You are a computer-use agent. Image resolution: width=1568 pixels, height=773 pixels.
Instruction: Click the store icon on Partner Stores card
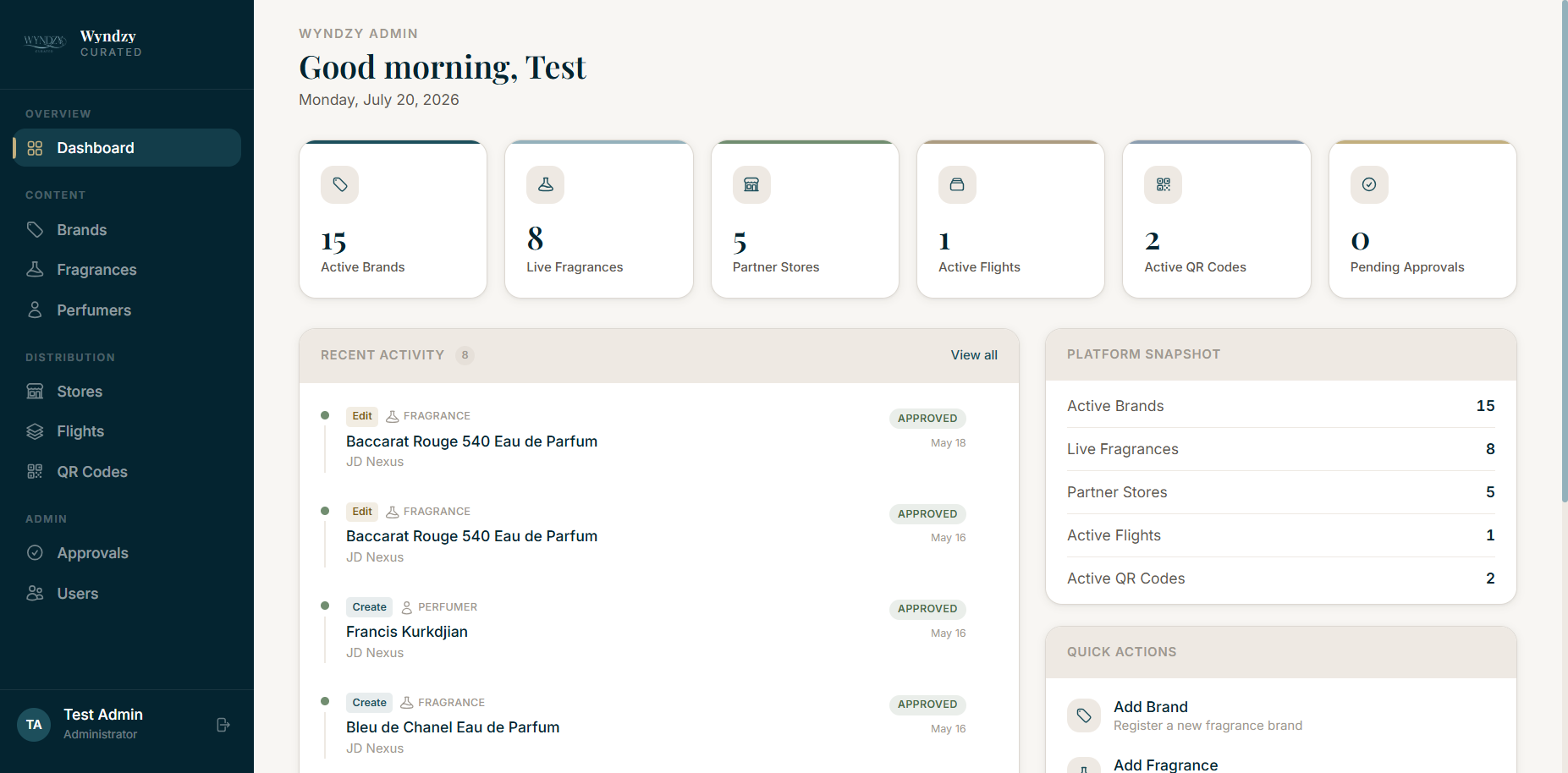(751, 184)
